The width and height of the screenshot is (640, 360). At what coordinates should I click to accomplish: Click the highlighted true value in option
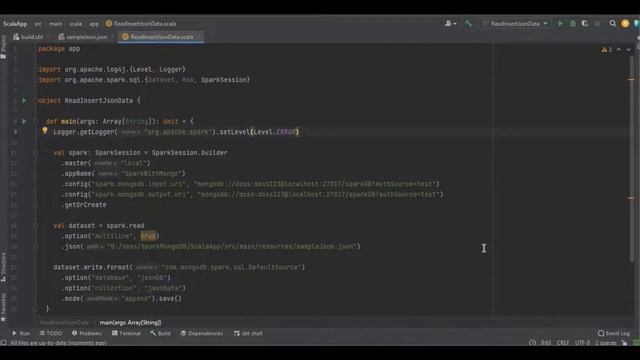tap(148, 236)
